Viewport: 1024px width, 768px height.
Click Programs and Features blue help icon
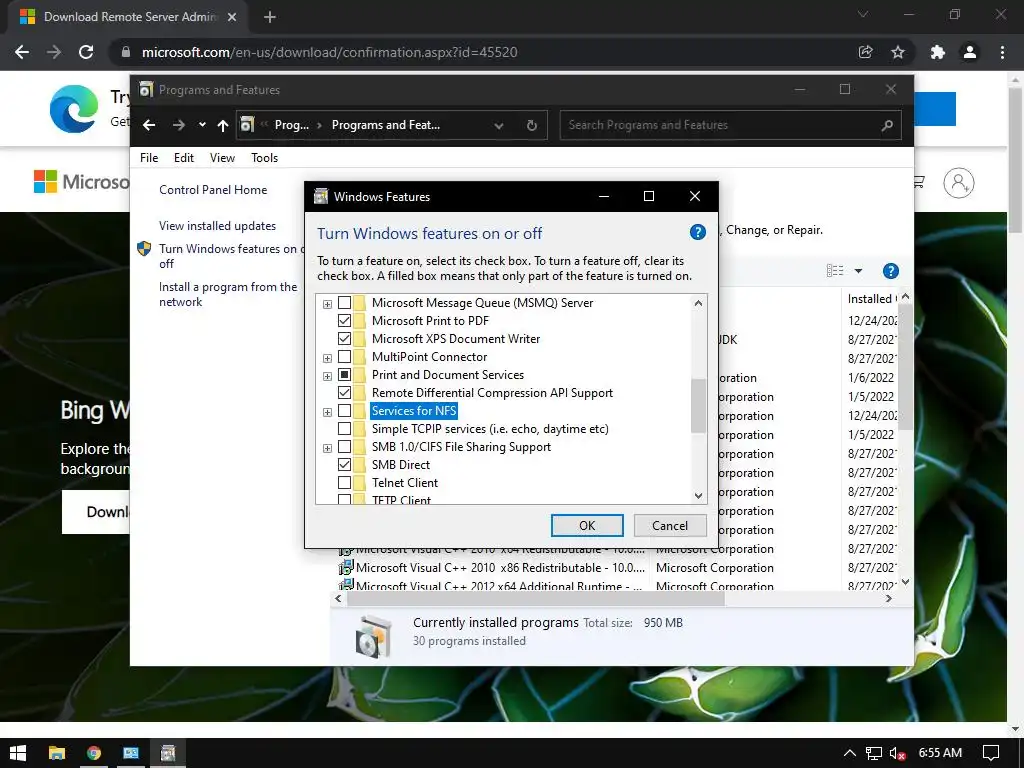coord(890,270)
